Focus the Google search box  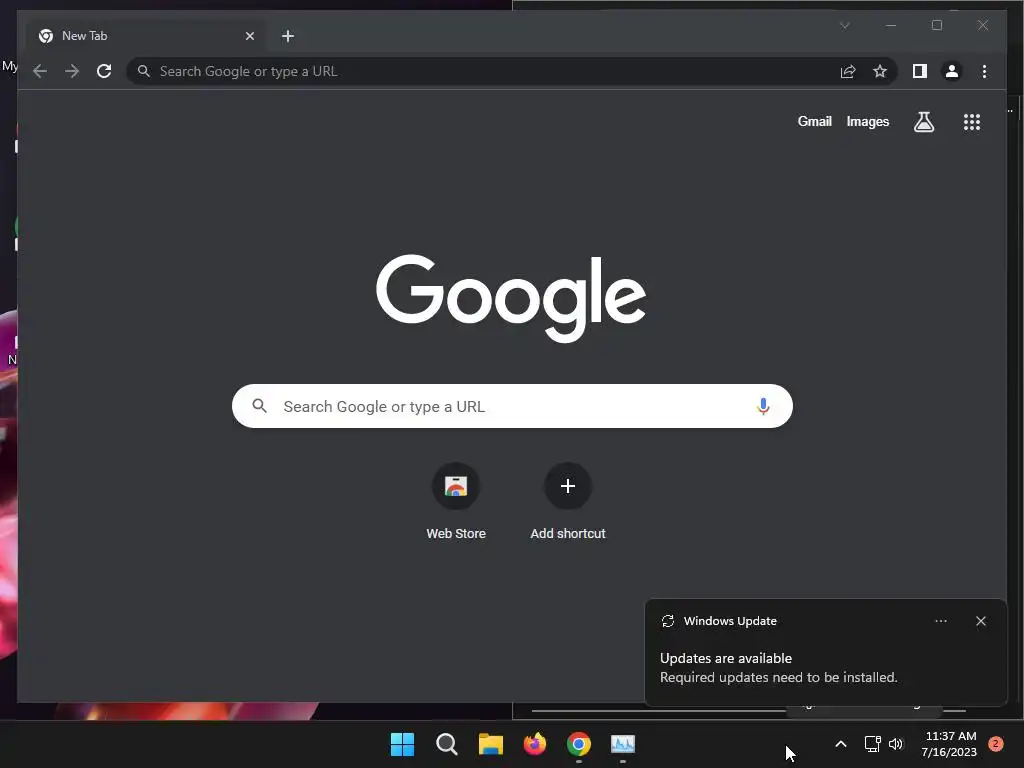[512, 406]
